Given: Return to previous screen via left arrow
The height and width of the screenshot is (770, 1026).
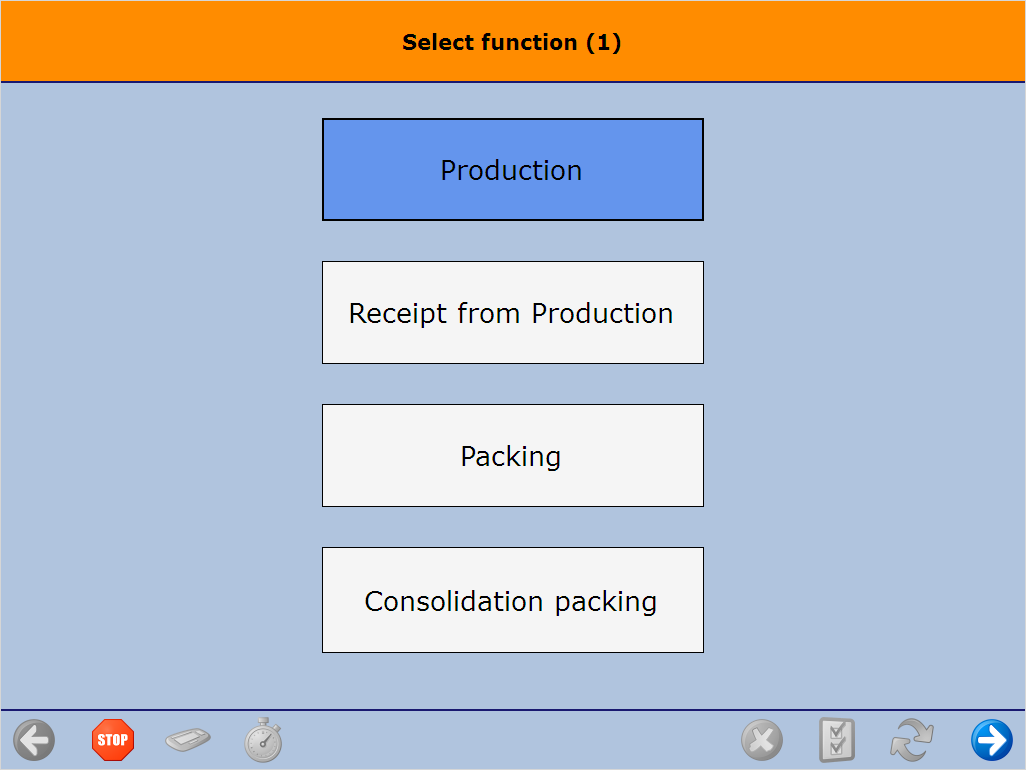Looking at the screenshot, I should (x=34, y=740).
